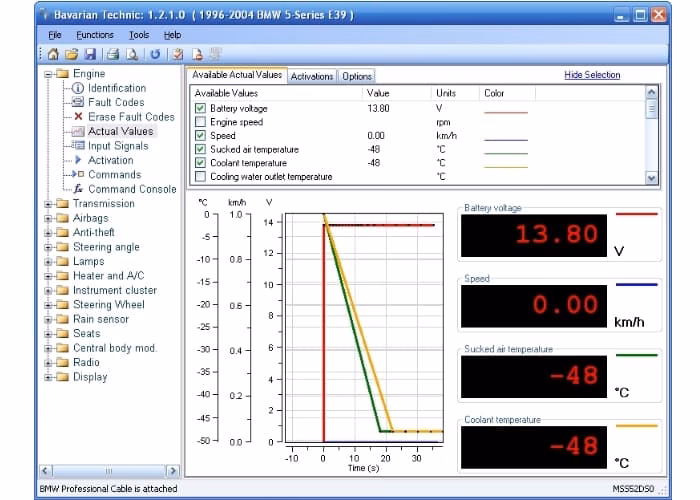The height and width of the screenshot is (500, 700).
Task: Collapse the Engine tree node
Action: [48, 74]
